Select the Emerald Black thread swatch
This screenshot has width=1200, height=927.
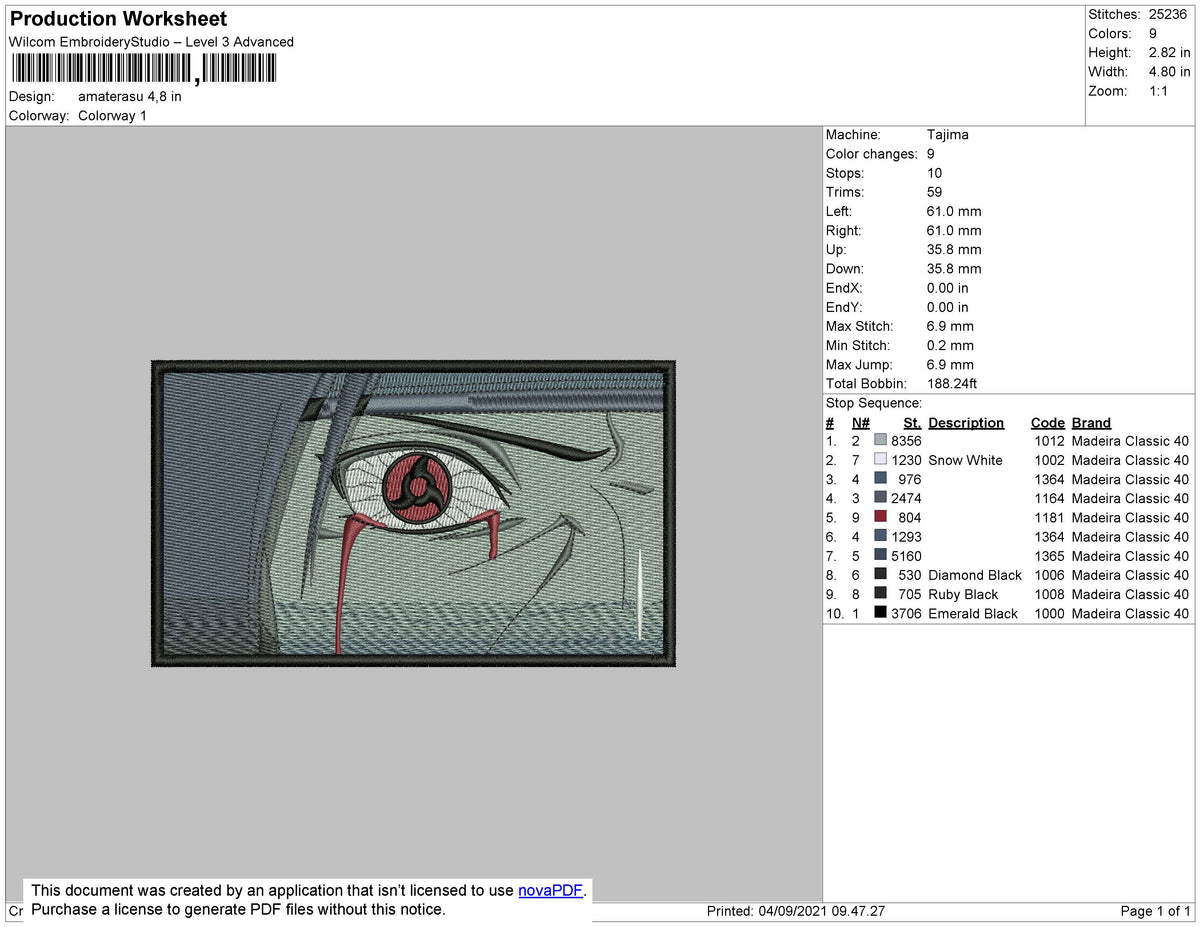(x=880, y=613)
